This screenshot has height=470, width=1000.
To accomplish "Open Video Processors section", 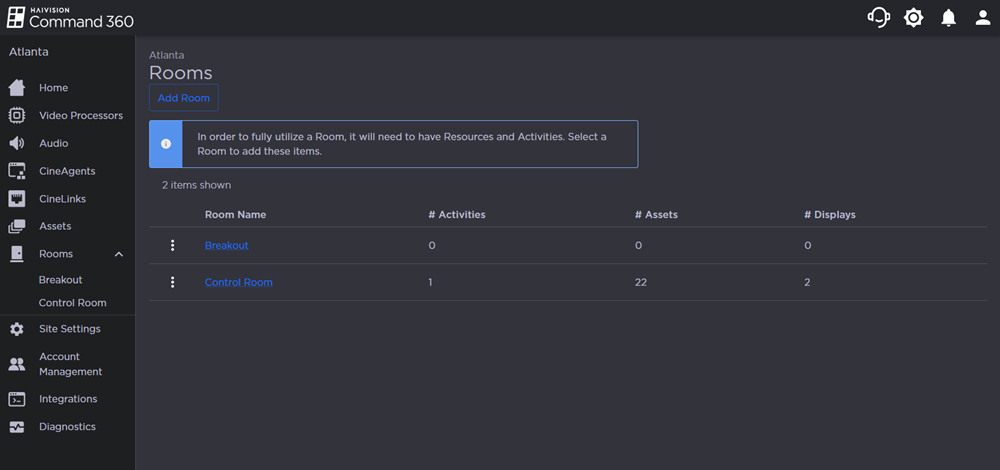I will pos(80,116).
